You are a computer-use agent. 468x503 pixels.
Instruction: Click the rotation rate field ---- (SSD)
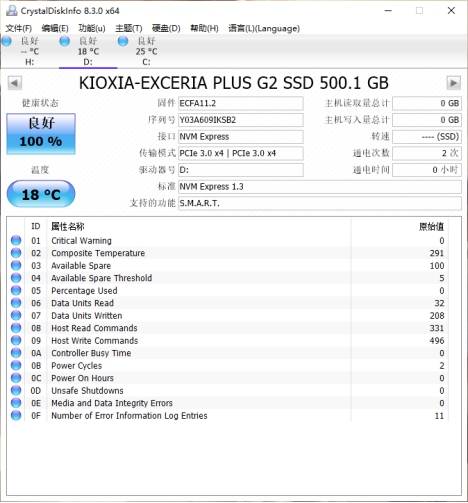click(x=427, y=137)
